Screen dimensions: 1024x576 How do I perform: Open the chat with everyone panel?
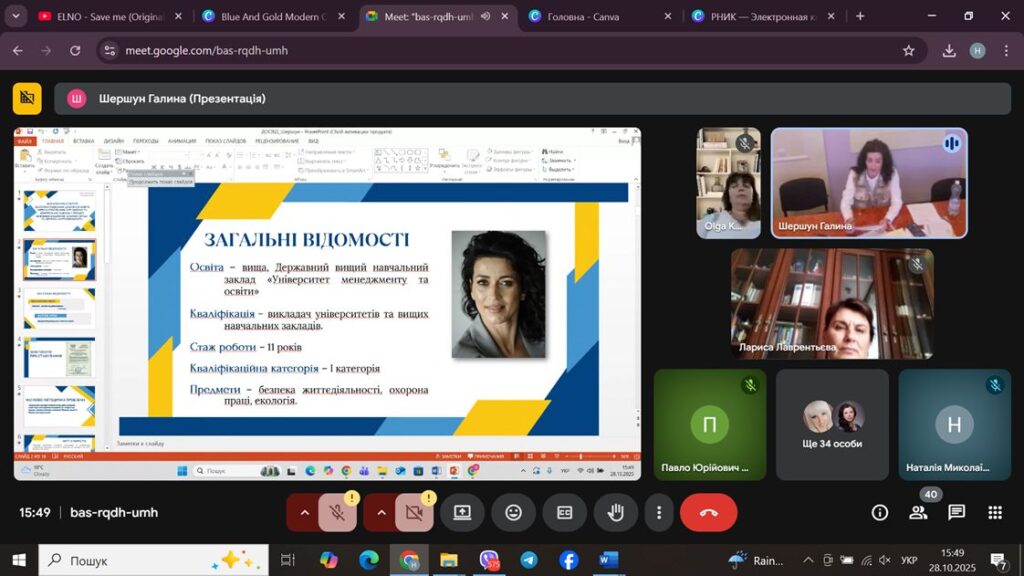pos(956,513)
